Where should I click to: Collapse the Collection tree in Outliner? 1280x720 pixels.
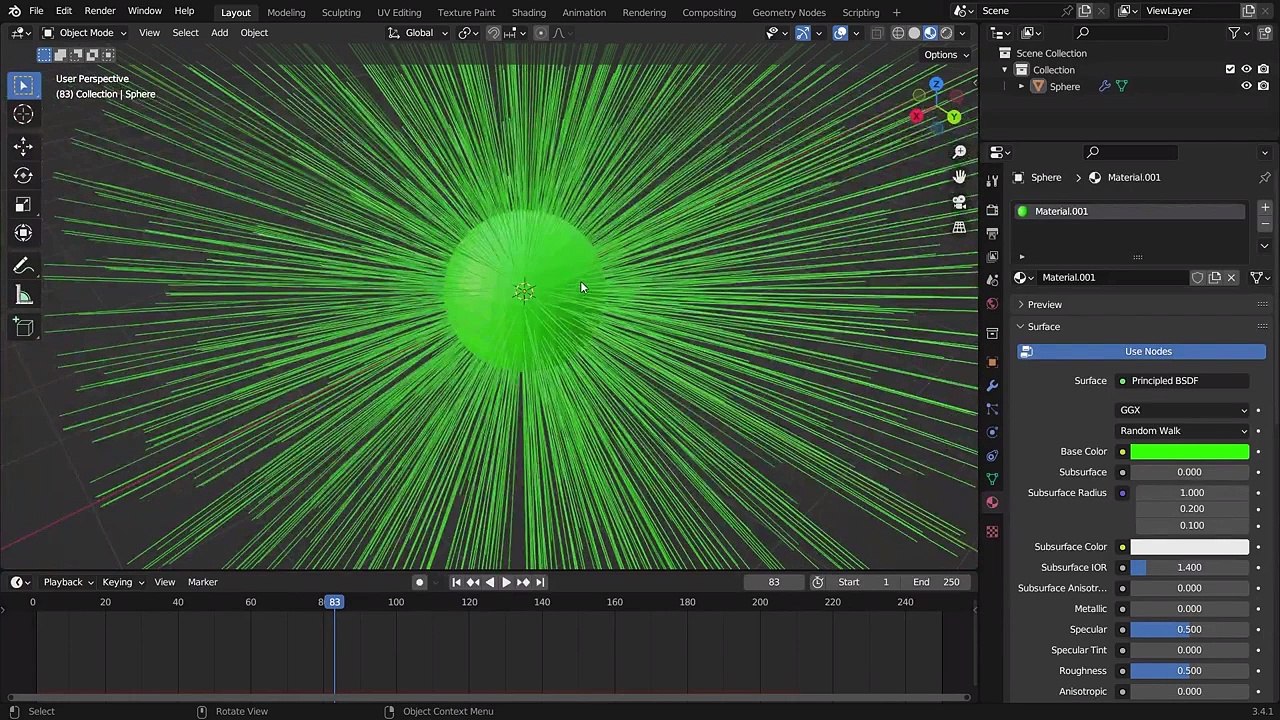[x=1005, y=70]
